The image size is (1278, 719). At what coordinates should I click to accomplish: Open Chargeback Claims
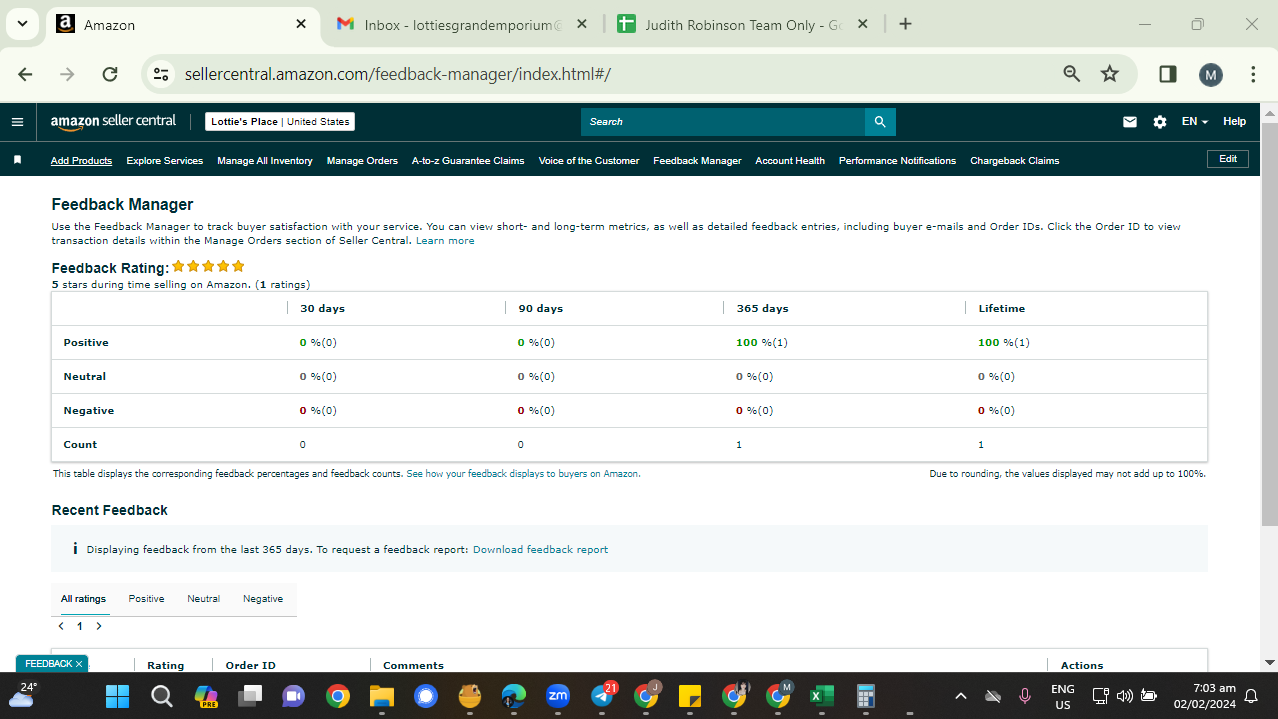click(1014, 161)
